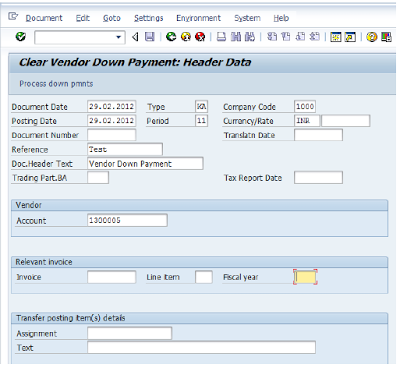Click the Last Page icon

click(x=315, y=37)
